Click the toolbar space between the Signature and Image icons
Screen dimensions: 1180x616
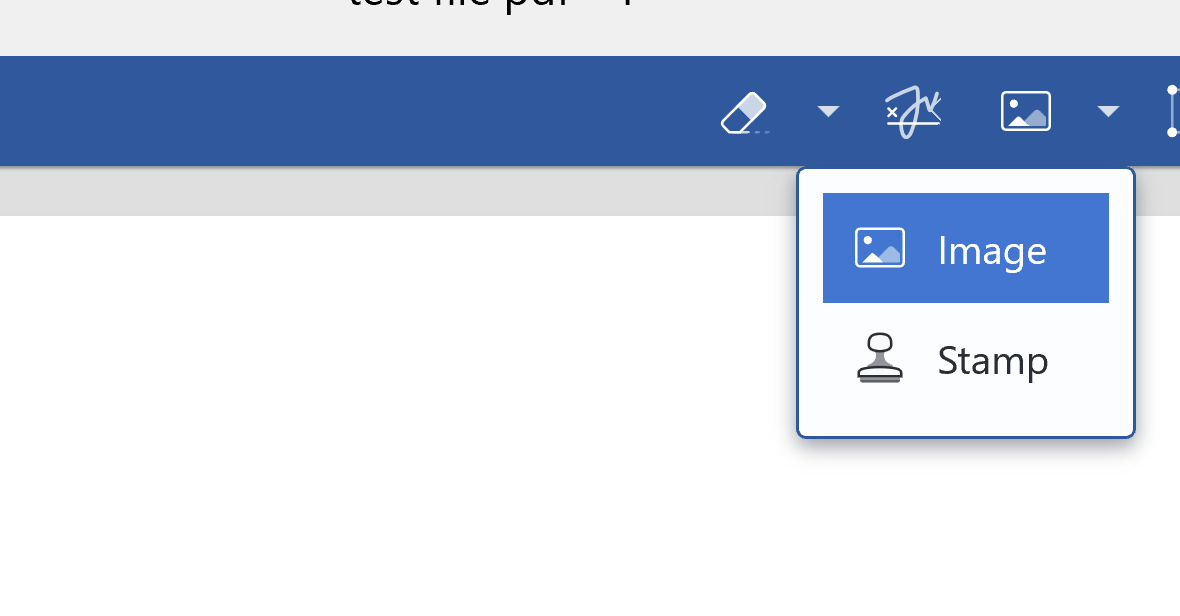[972, 111]
